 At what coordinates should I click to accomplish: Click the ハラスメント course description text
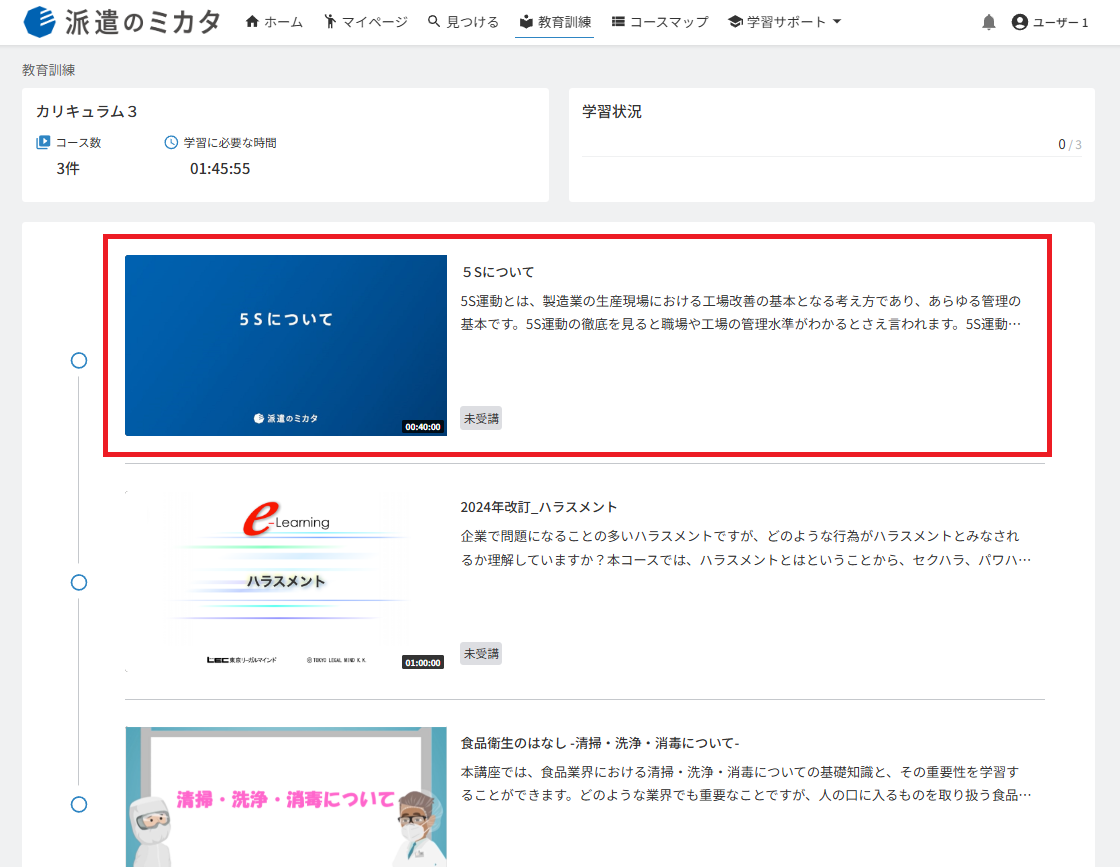coord(746,548)
